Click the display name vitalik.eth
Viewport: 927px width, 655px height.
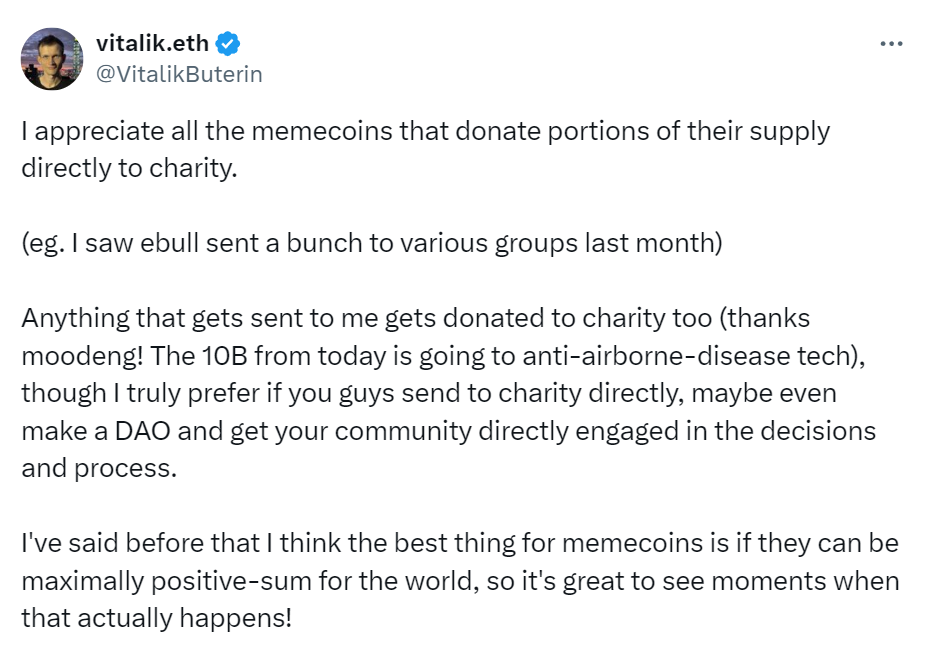[153, 43]
